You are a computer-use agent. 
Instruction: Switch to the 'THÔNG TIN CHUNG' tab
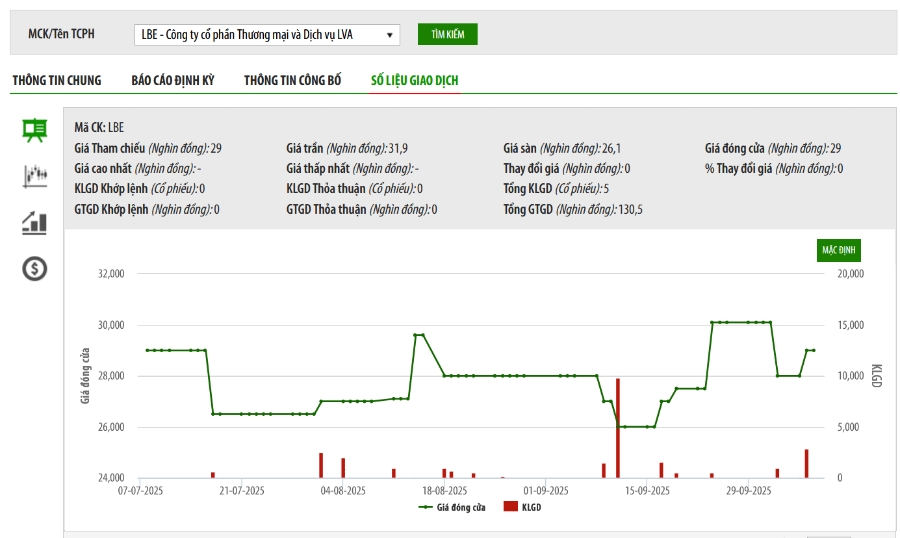coord(57,80)
